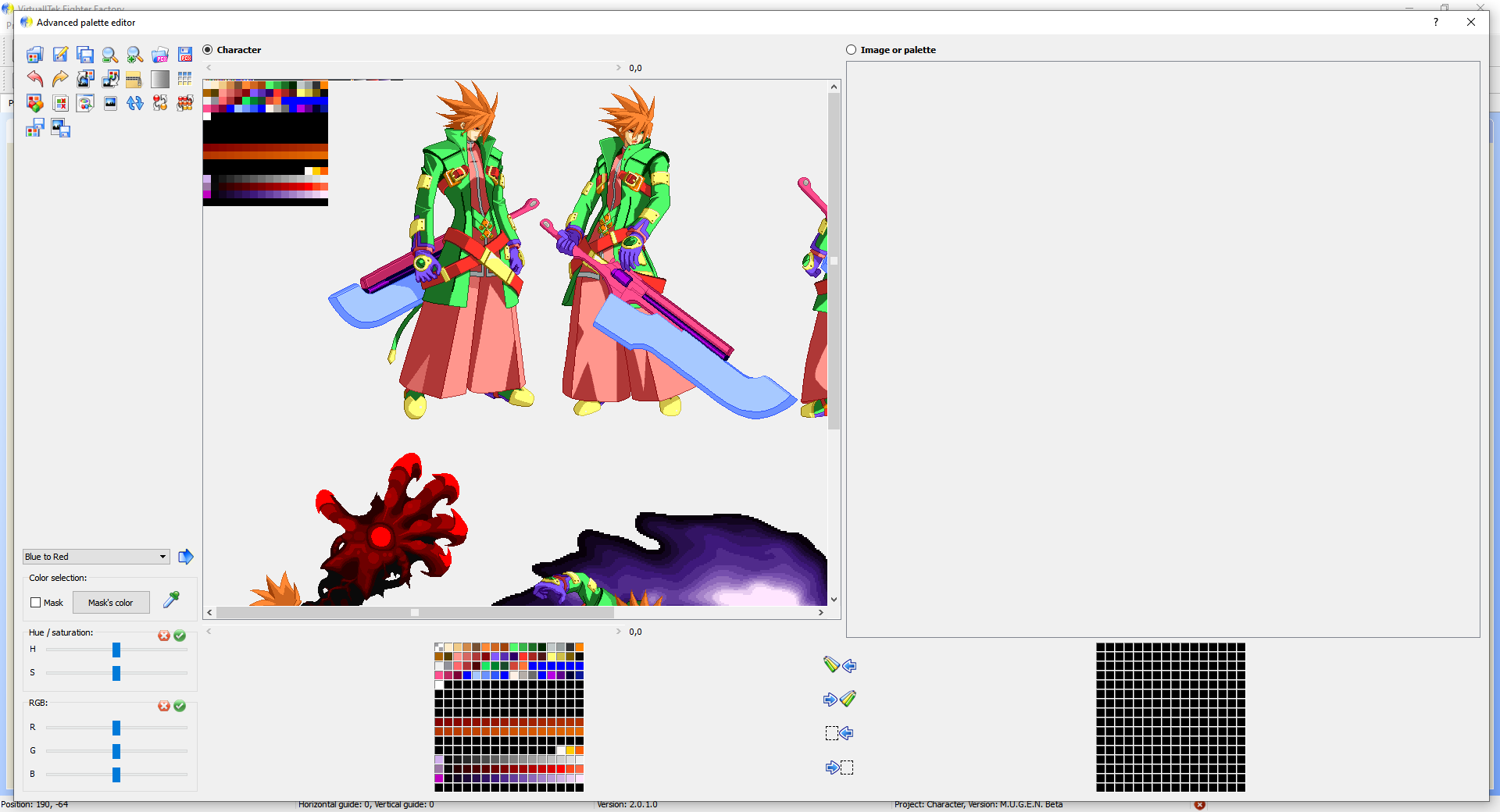Click the right arrow below character view
Viewport: 1500px width, 812px height.
[618, 632]
